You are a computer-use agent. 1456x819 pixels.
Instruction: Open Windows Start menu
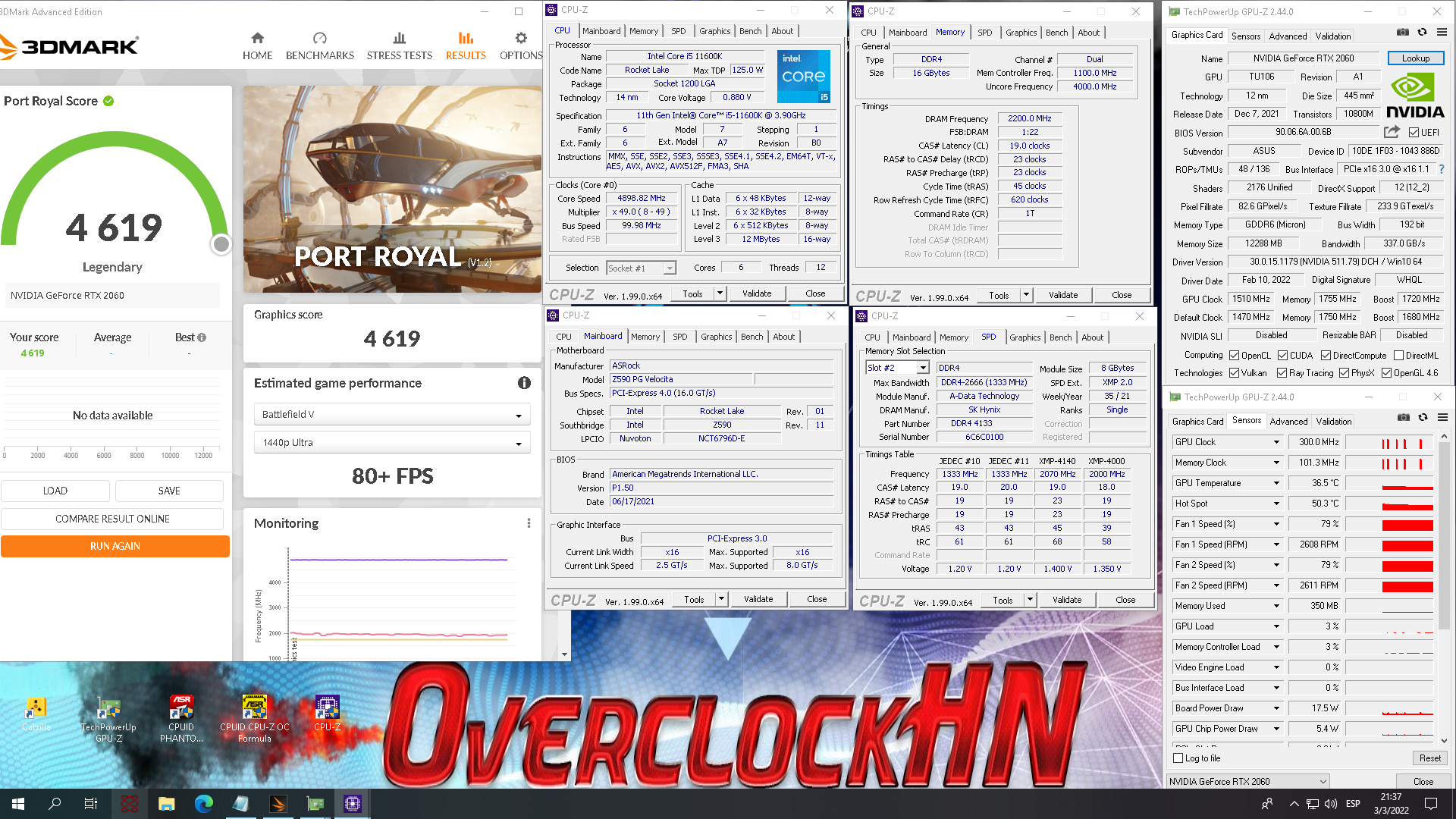18,804
